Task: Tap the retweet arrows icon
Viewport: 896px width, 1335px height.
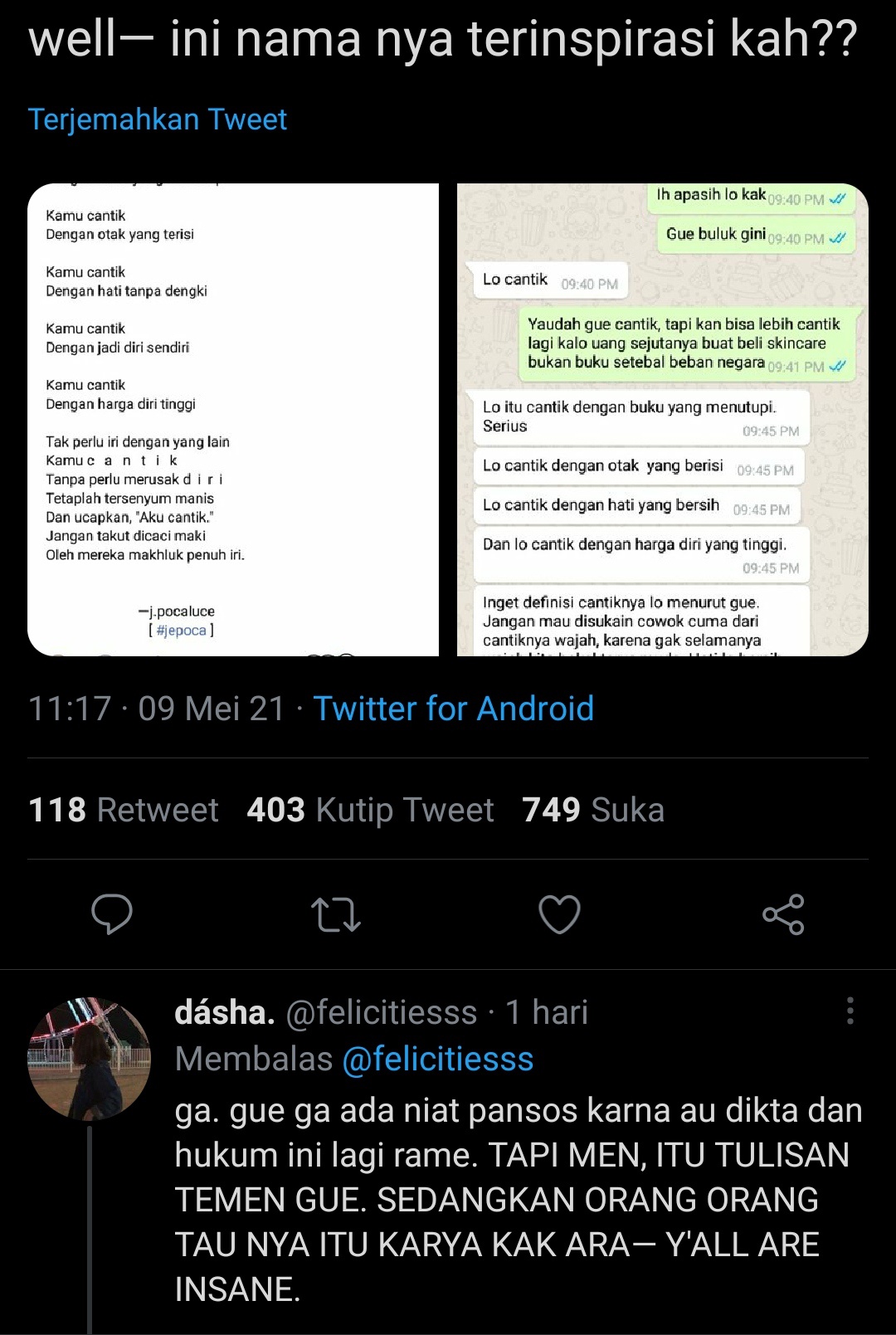Action: [336, 914]
